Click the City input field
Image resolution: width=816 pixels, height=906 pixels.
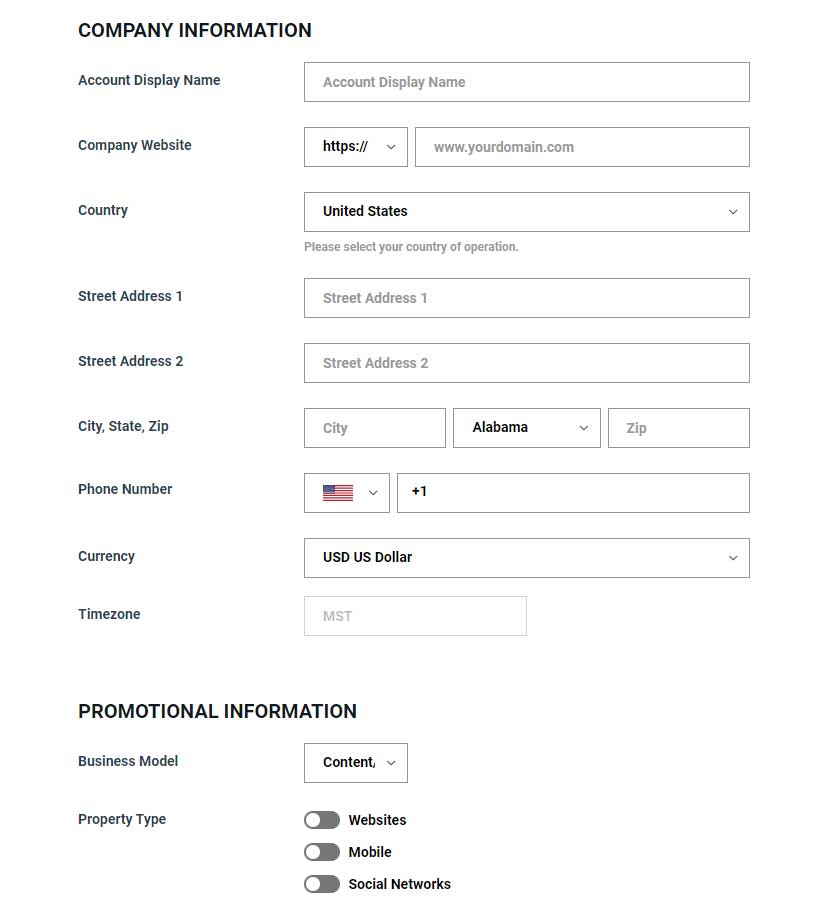click(375, 428)
